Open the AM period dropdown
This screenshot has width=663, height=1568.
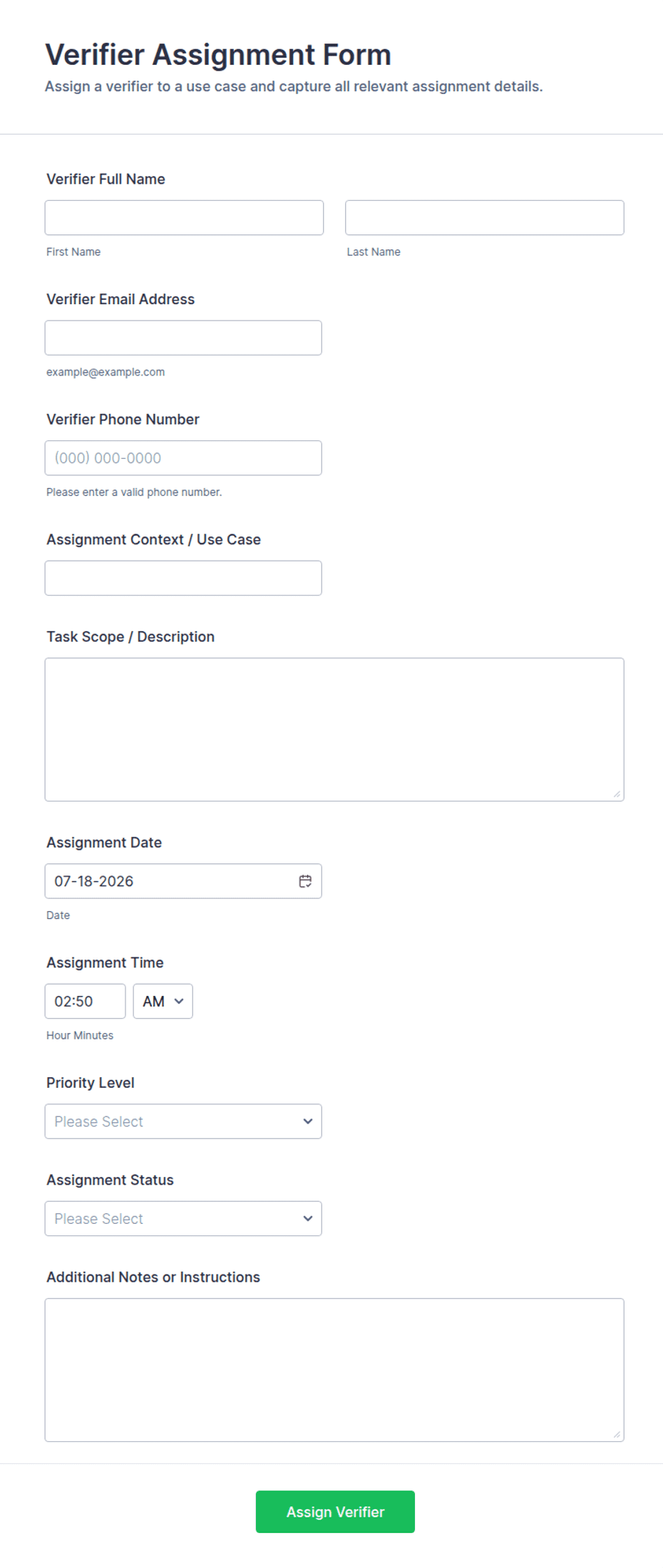(163, 1001)
